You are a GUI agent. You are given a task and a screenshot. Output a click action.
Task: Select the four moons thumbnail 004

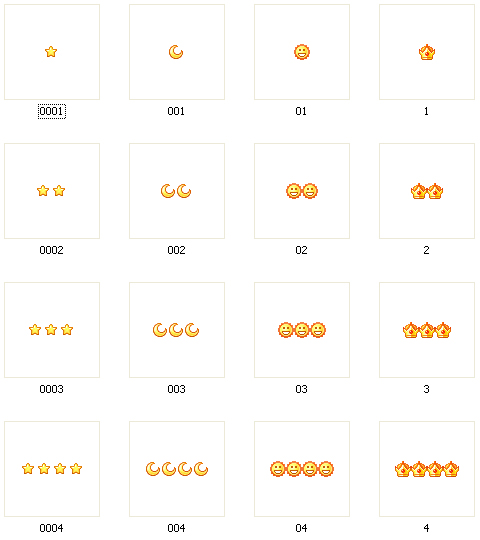pyautogui.click(x=177, y=469)
